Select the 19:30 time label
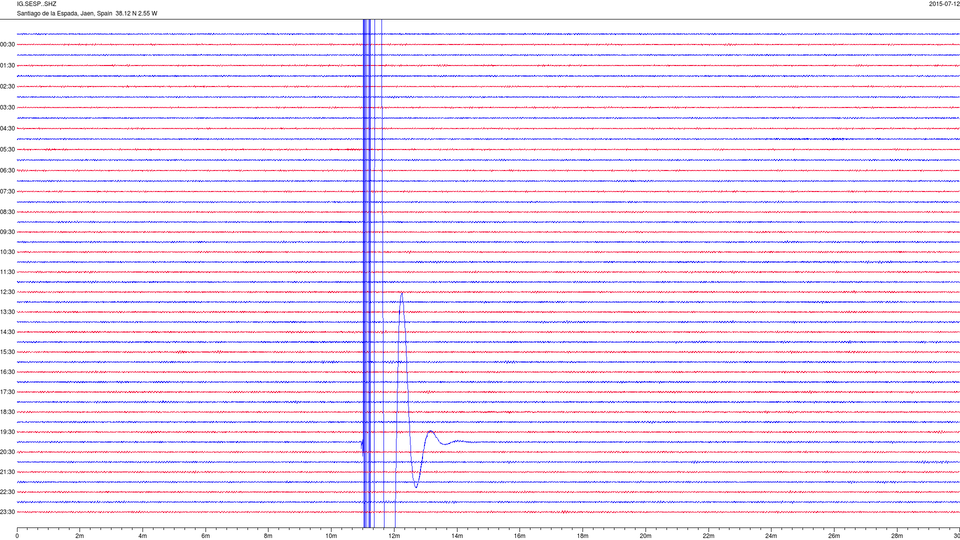 7,432
